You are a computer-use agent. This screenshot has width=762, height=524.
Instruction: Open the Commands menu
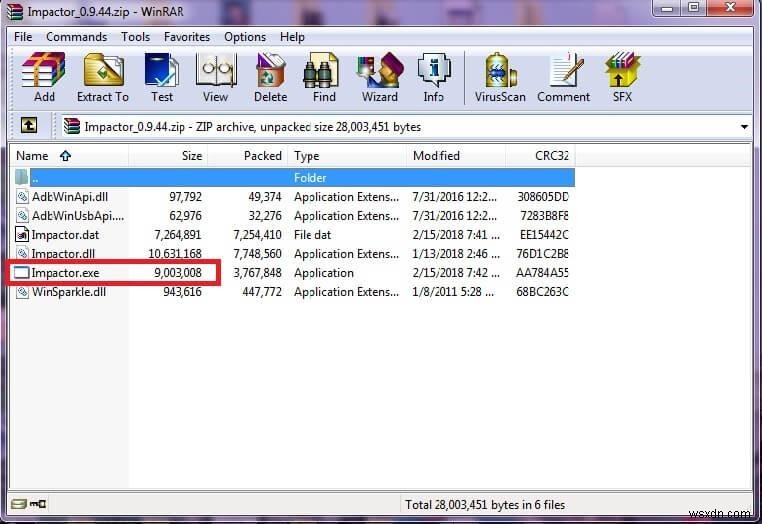[x=76, y=37]
